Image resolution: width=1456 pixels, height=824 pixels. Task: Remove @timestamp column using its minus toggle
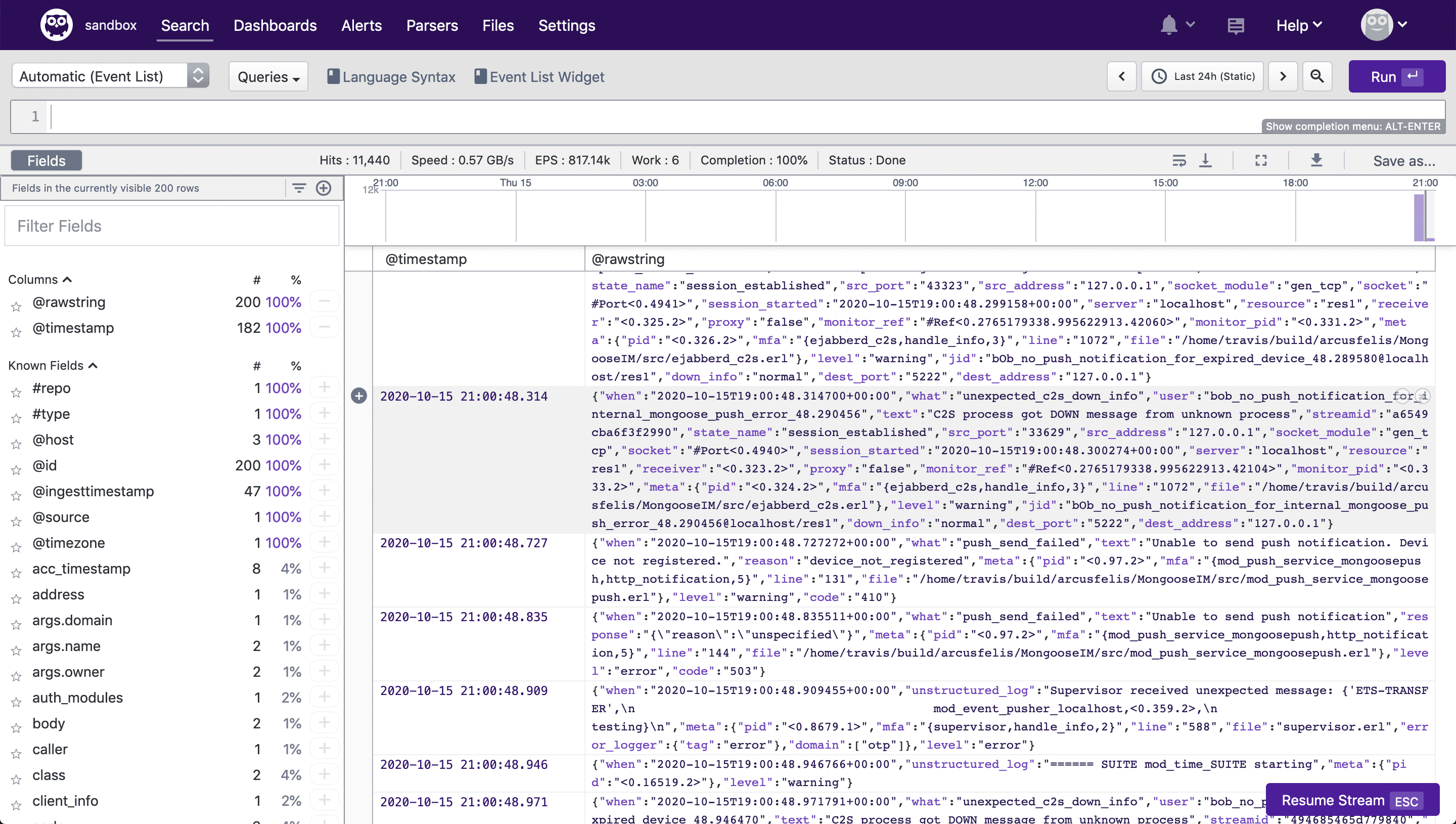pyautogui.click(x=325, y=327)
